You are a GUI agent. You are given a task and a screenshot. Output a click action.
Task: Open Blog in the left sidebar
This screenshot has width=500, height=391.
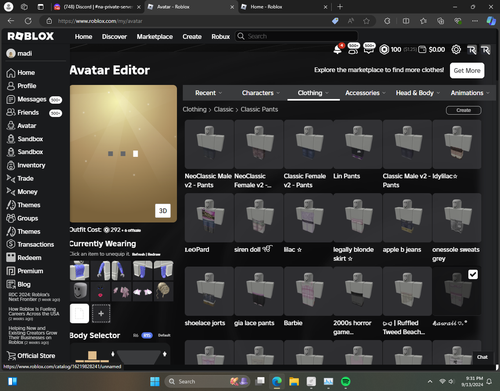click(18, 284)
